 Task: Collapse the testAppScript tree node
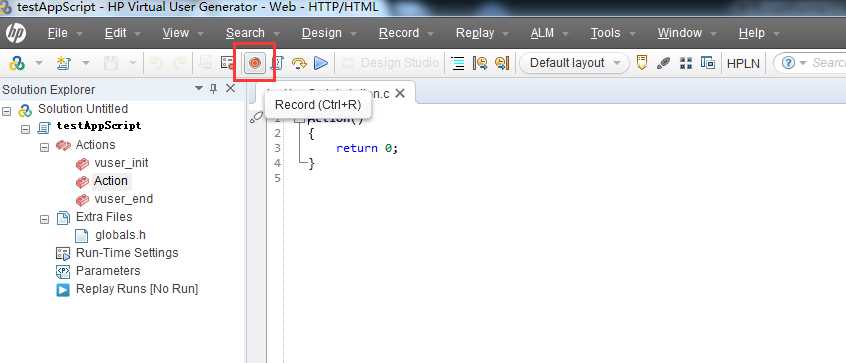(25, 129)
